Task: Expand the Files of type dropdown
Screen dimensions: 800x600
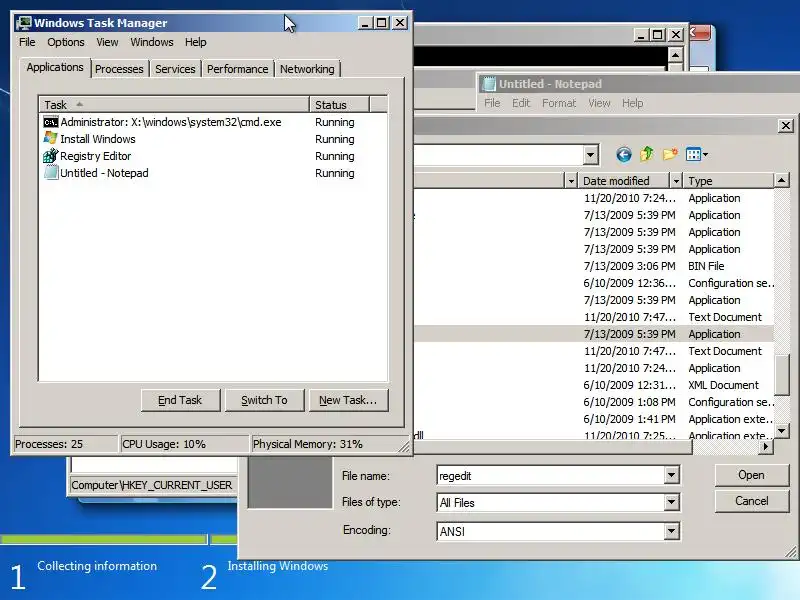Action: [x=671, y=503]
